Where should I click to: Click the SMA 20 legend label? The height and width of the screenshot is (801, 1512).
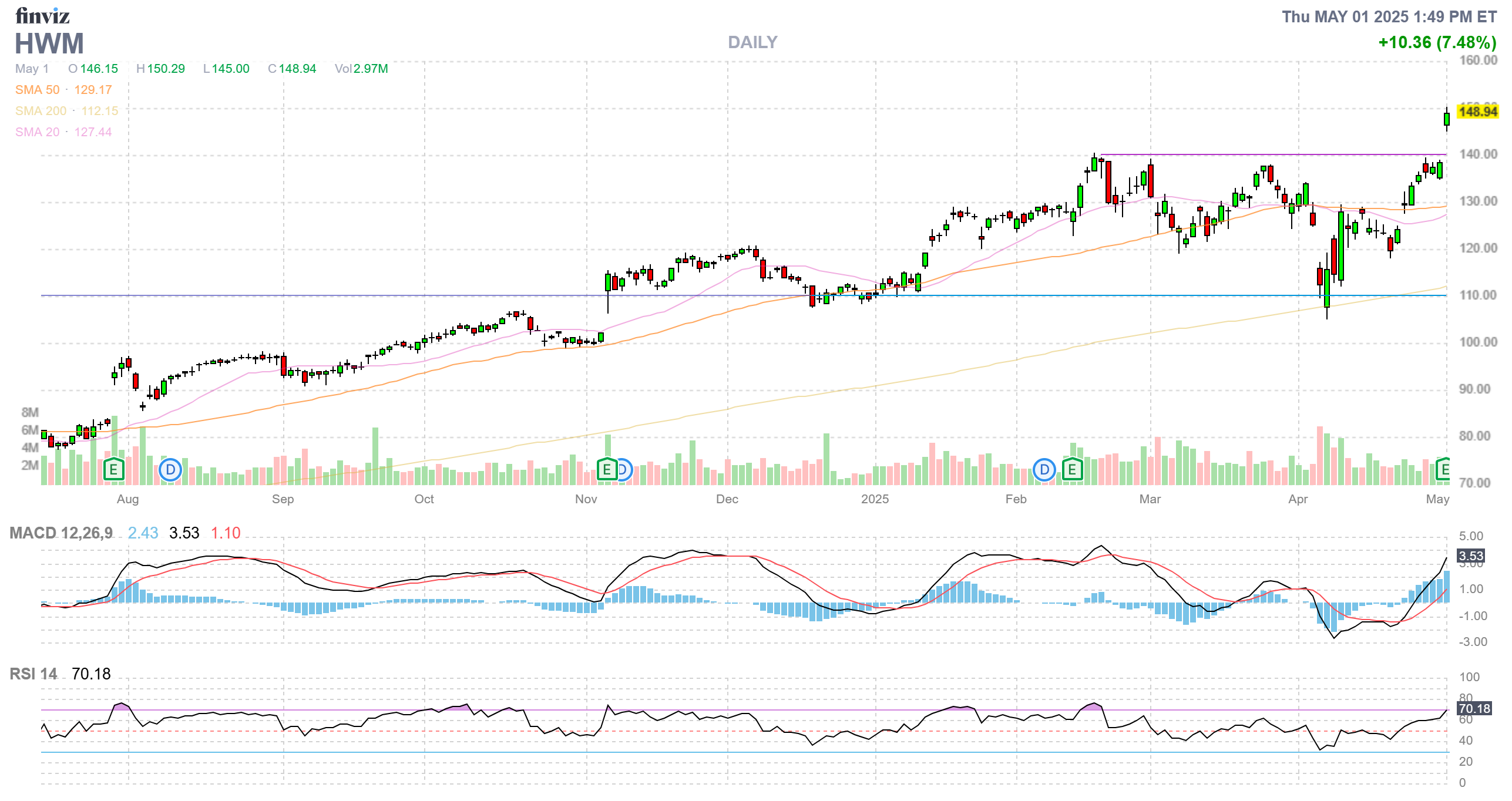[37, 132]
